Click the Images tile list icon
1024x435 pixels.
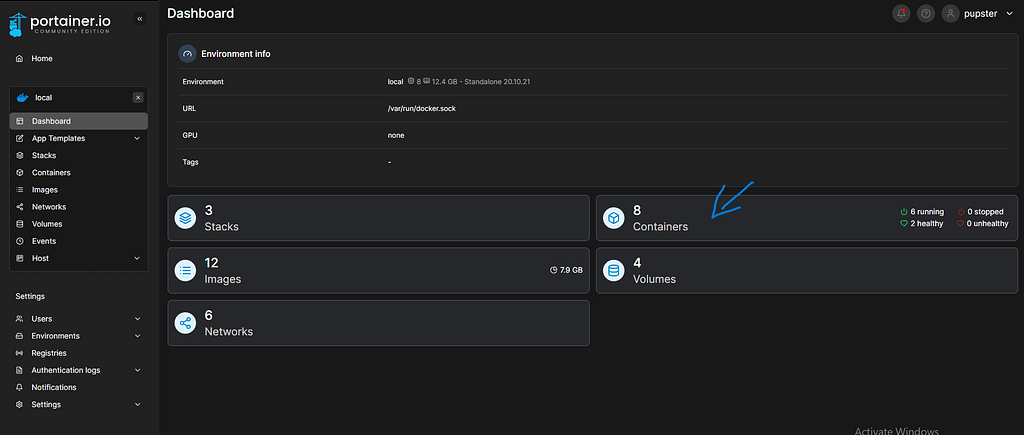tap(185, 270)
